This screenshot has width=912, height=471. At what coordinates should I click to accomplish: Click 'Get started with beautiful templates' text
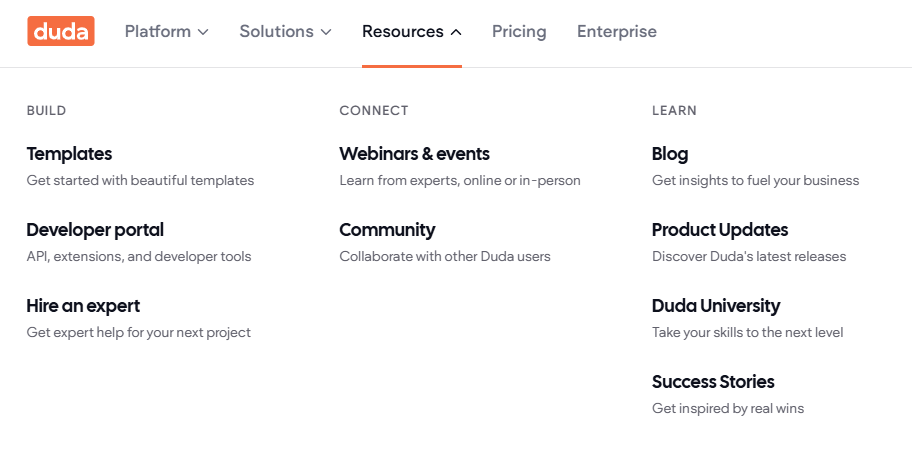[140, 180]
